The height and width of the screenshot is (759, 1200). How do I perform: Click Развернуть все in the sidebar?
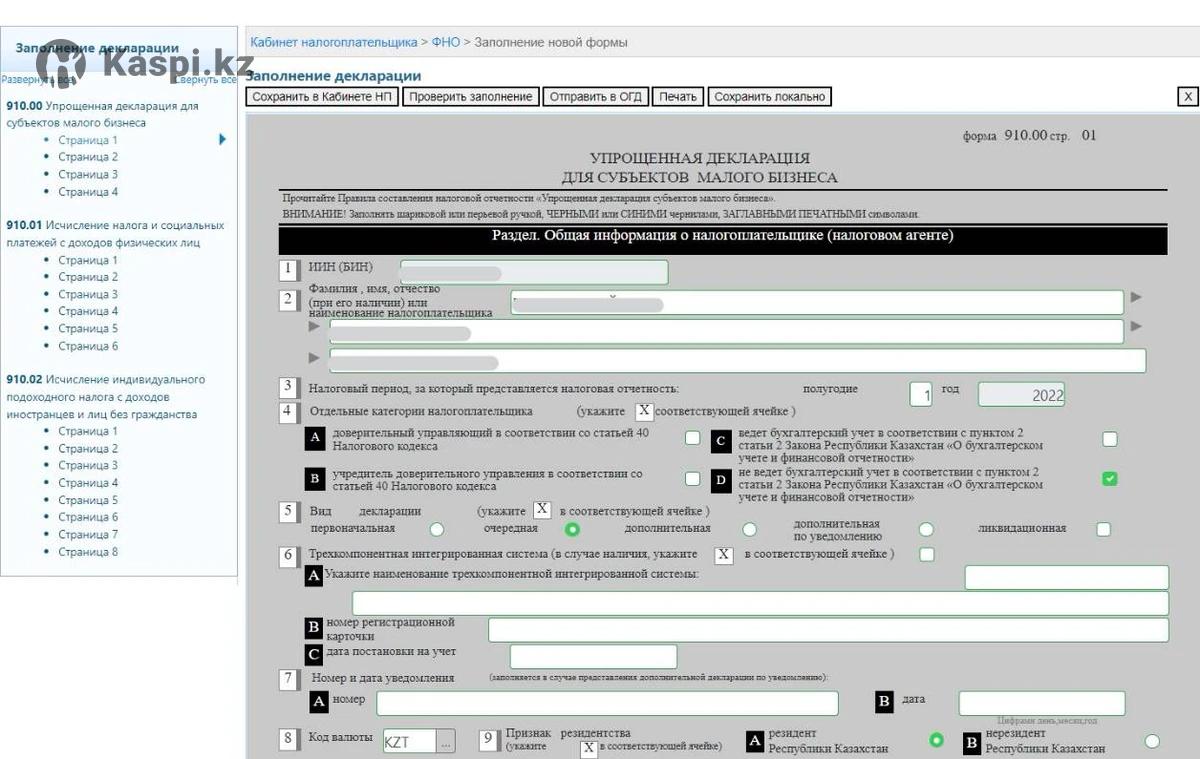click(37, 79)
